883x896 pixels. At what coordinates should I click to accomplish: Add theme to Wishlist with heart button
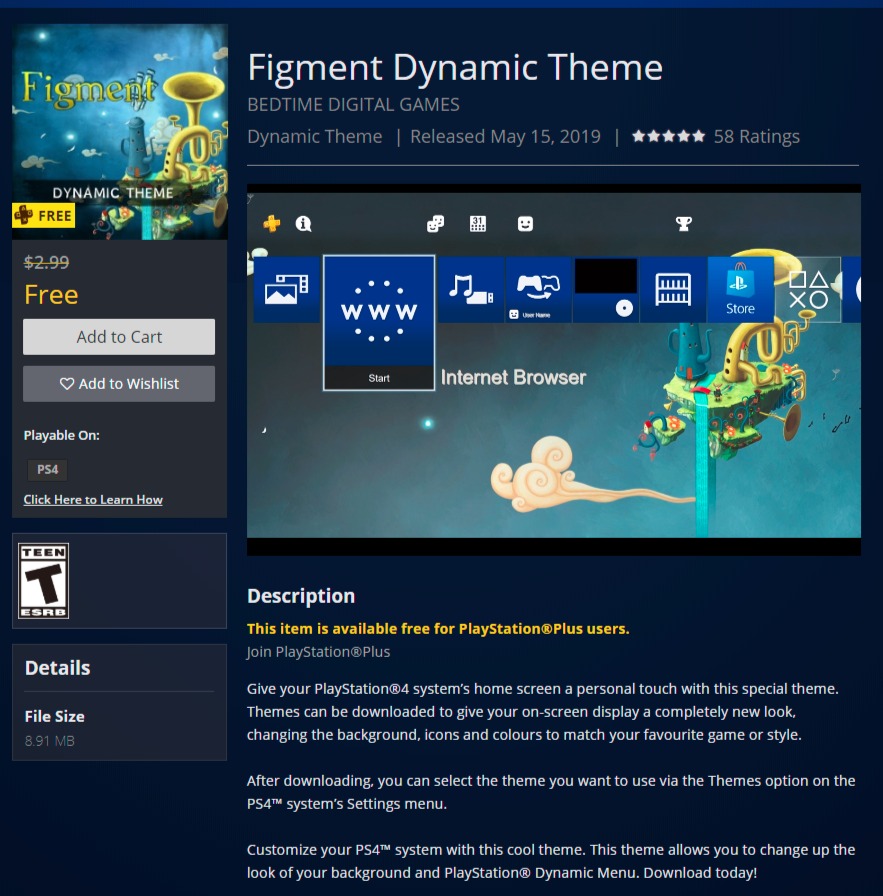click(x=119, y=383)
